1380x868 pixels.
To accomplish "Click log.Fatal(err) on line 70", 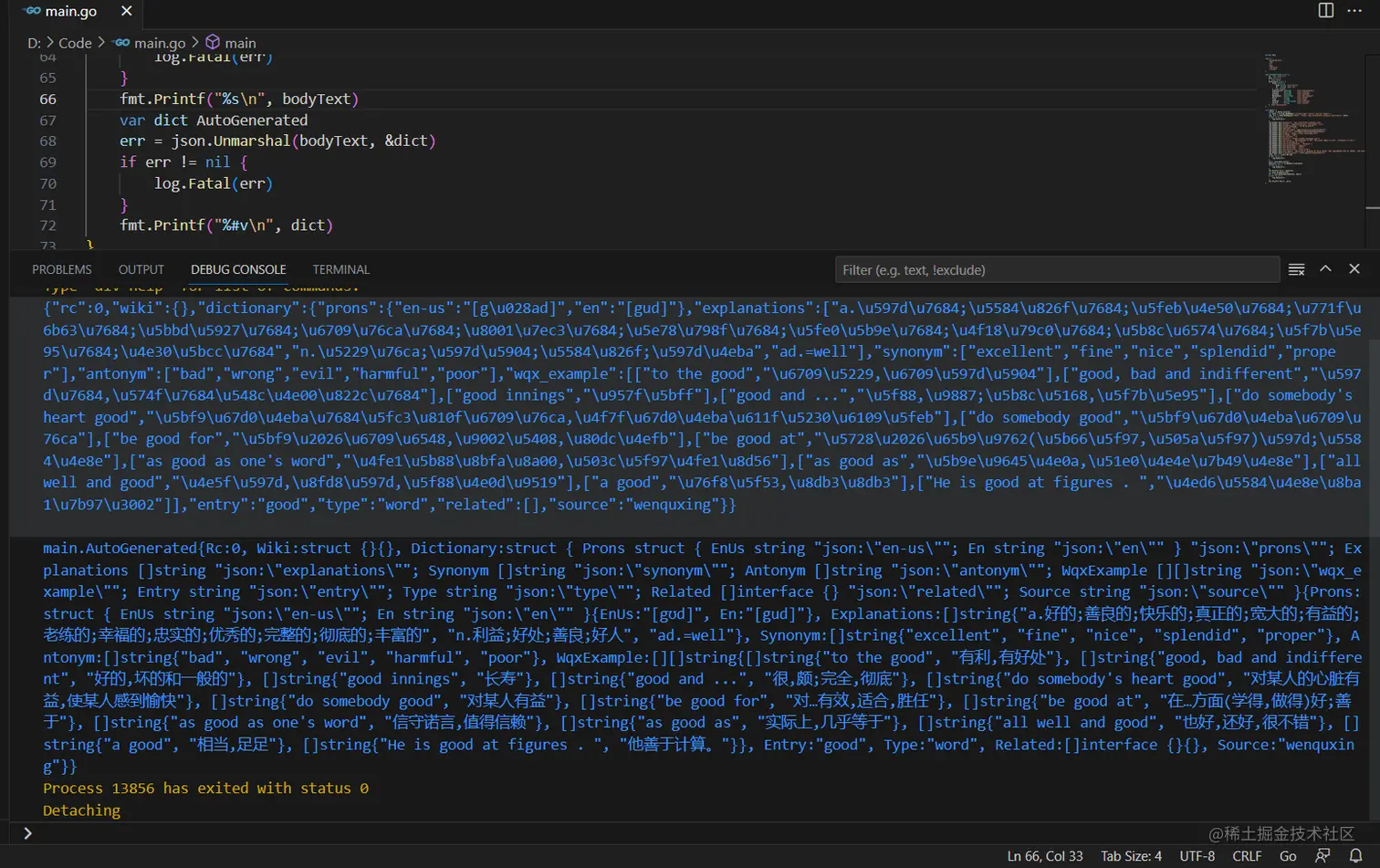I will tap(214, 183).
